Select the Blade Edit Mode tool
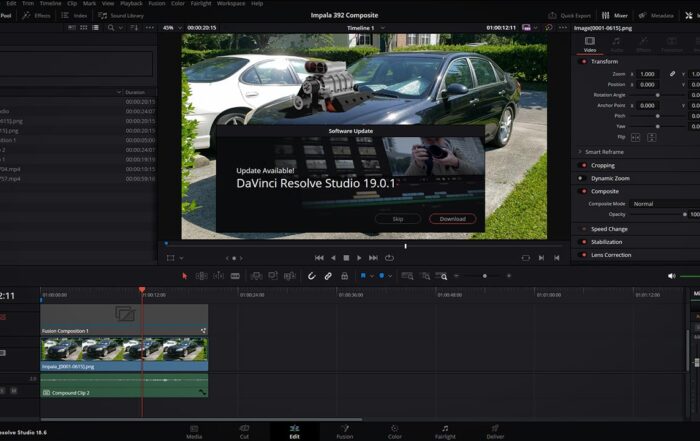This screenshot has height=441, width=700. click(x=235, y=276)
